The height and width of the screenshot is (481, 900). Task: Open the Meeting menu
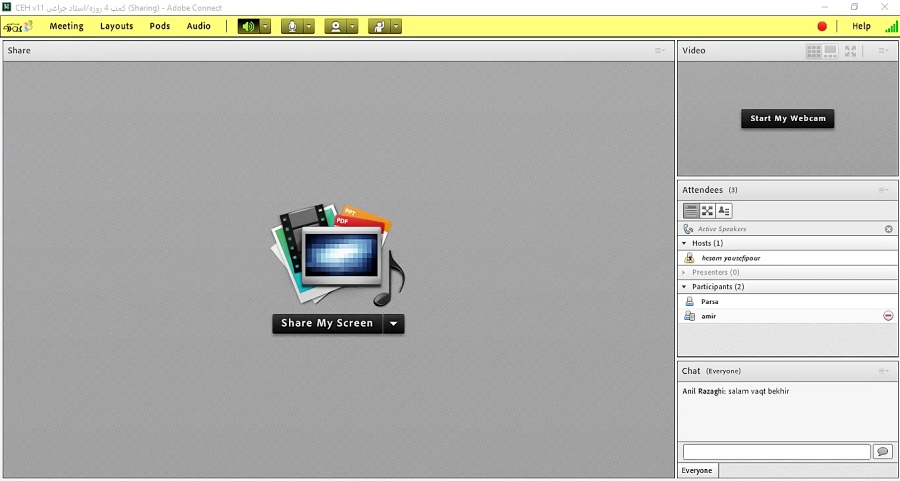pos(67,26)
